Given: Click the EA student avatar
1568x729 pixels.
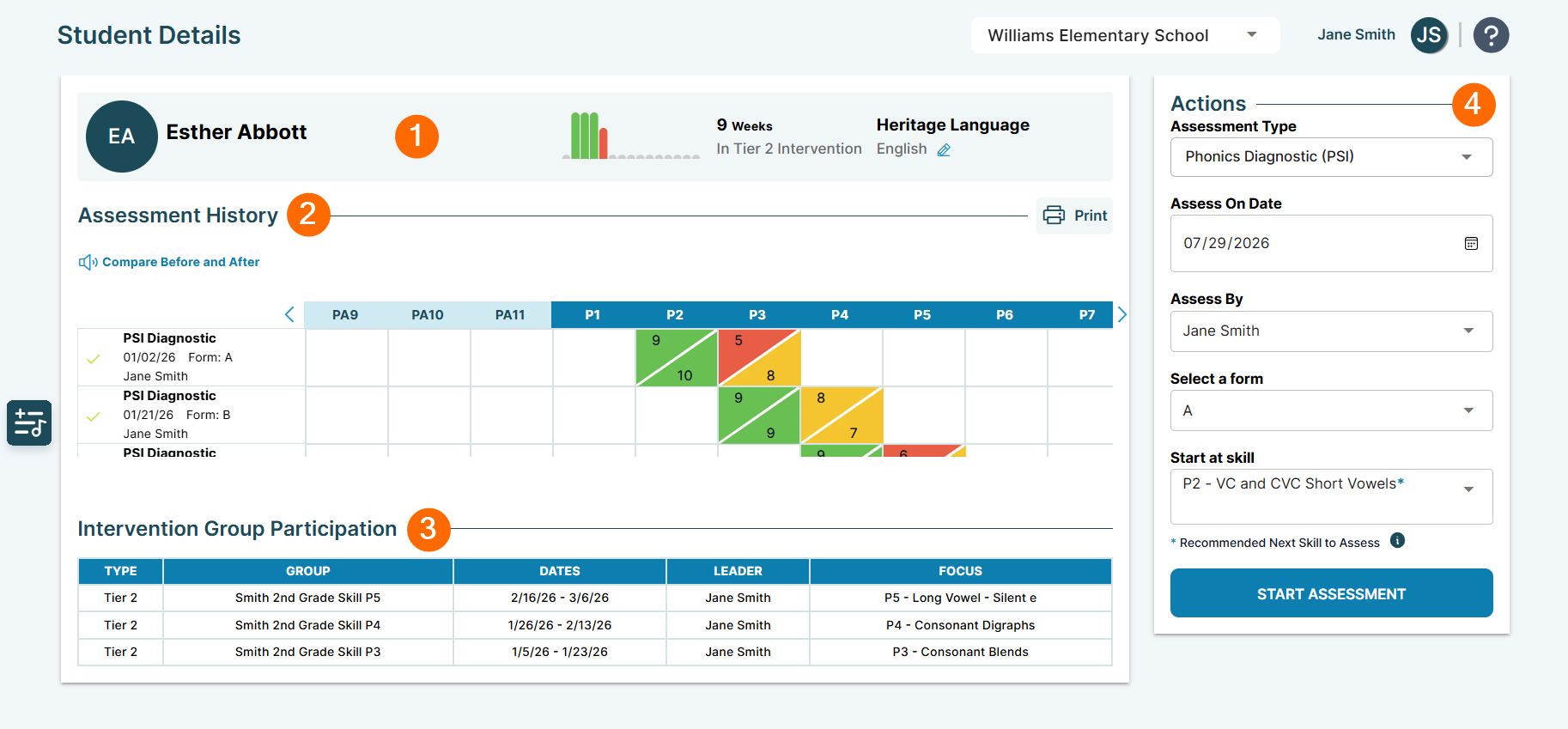Looking at the screenshot, I should coord(122,137).
